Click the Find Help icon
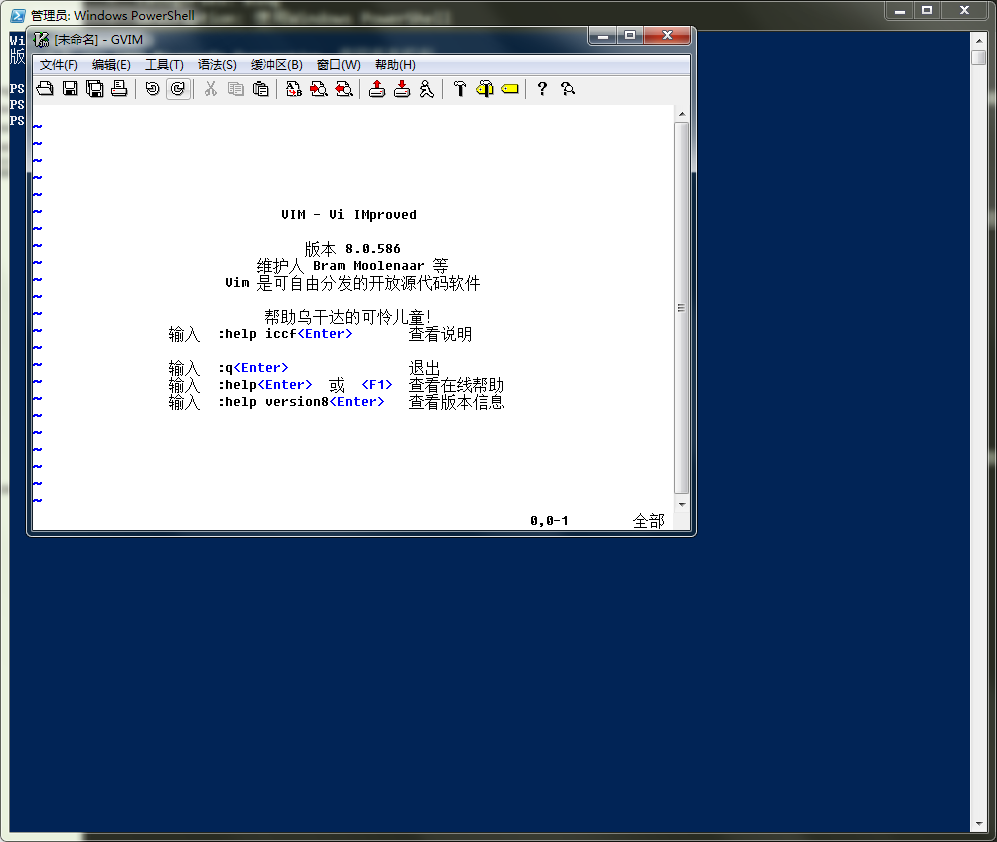The width and height of the screenshot is (997, 842). [568, 89]
